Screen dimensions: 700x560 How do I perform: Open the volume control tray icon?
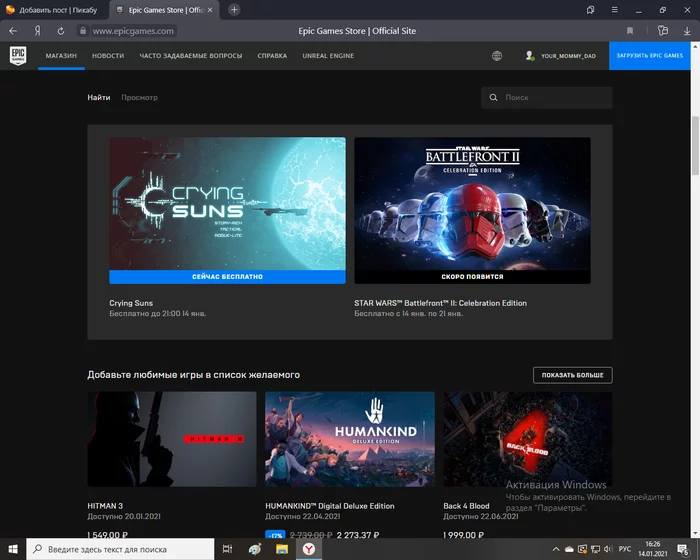coord(608,549)
